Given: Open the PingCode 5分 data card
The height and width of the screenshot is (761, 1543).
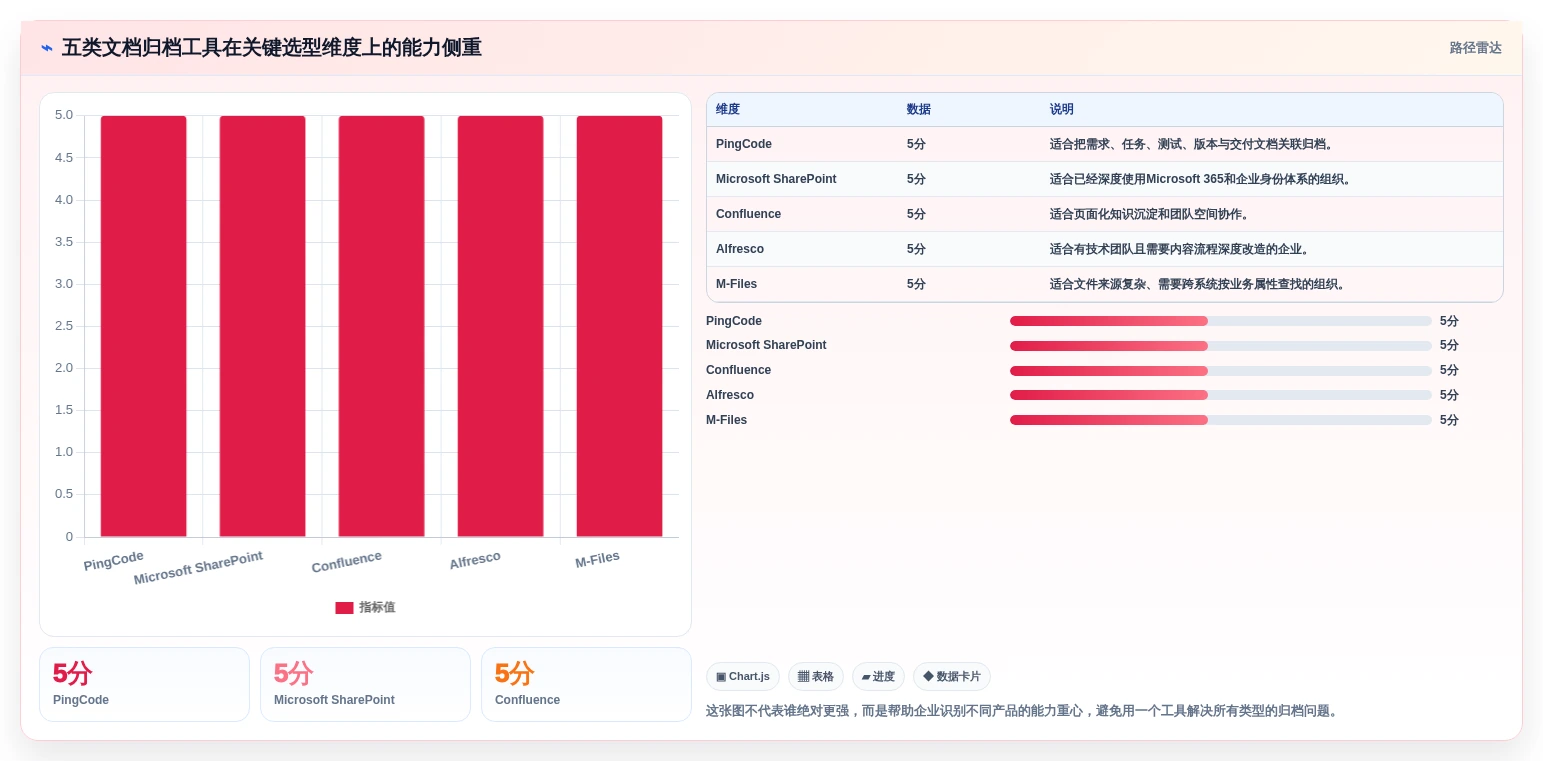Looking at the screenshot, I should (x=144, y=684).
